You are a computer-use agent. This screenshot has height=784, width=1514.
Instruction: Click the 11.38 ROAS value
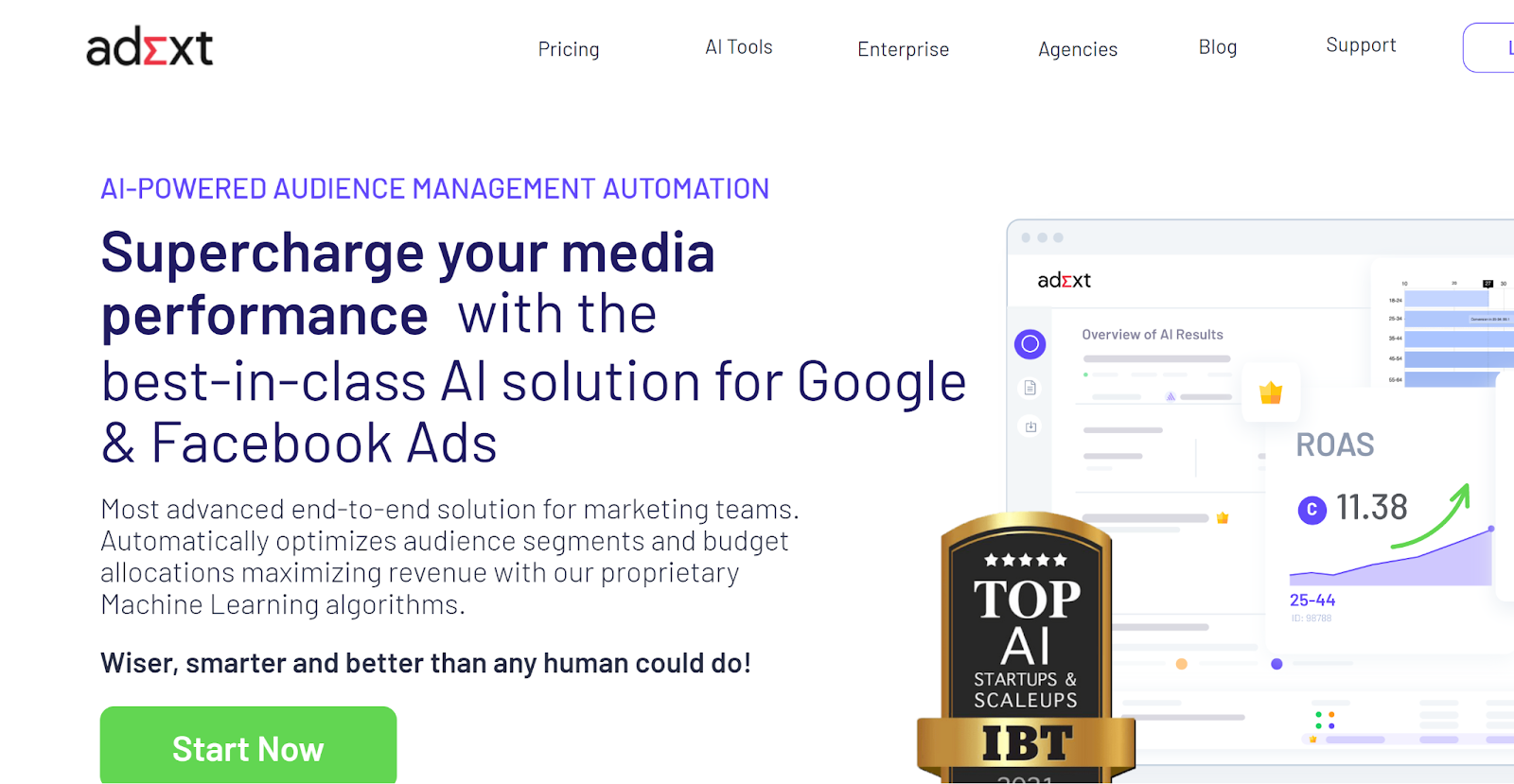[1372, 508]
